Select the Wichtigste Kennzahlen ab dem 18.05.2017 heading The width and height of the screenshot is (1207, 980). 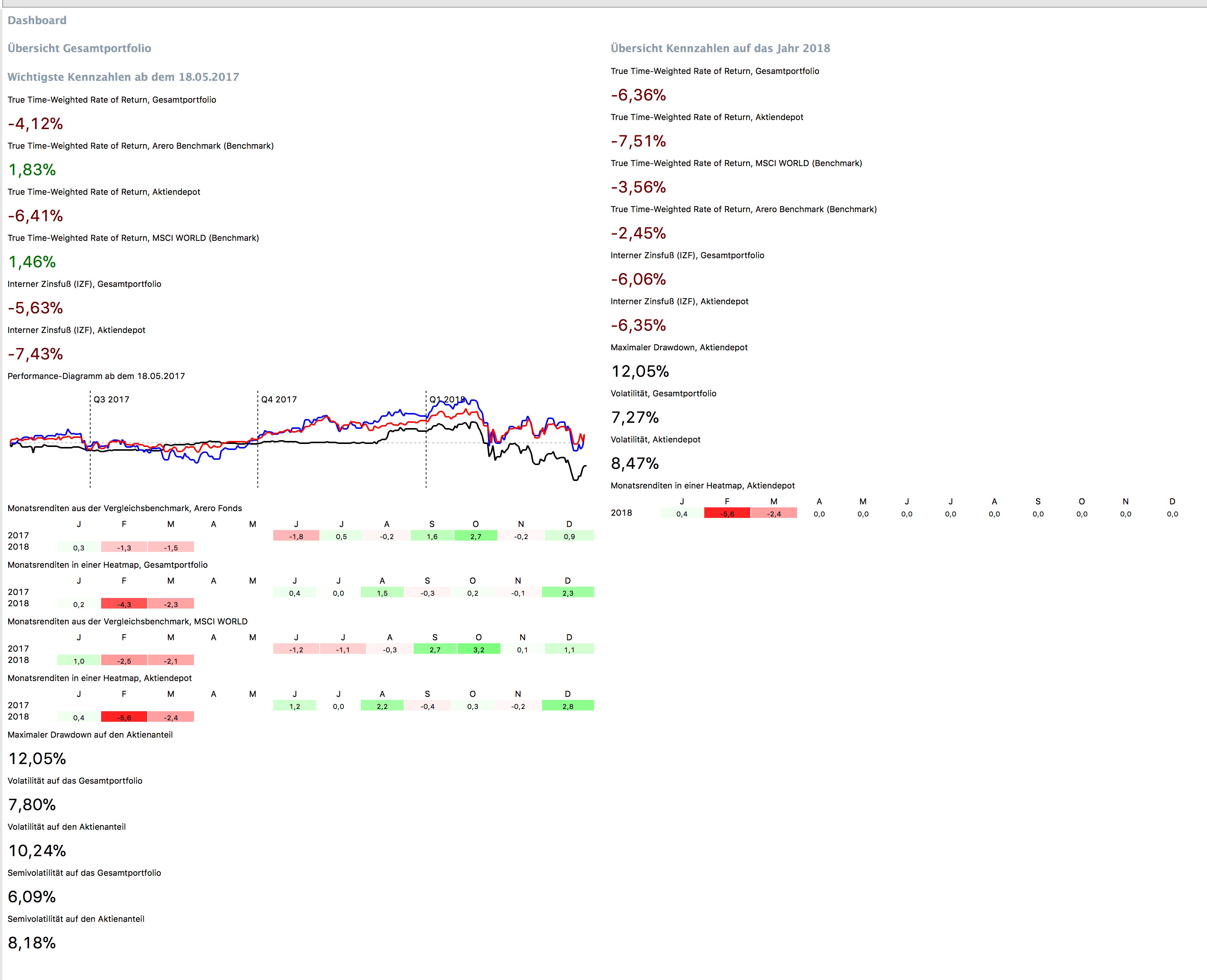coord(123,77)
